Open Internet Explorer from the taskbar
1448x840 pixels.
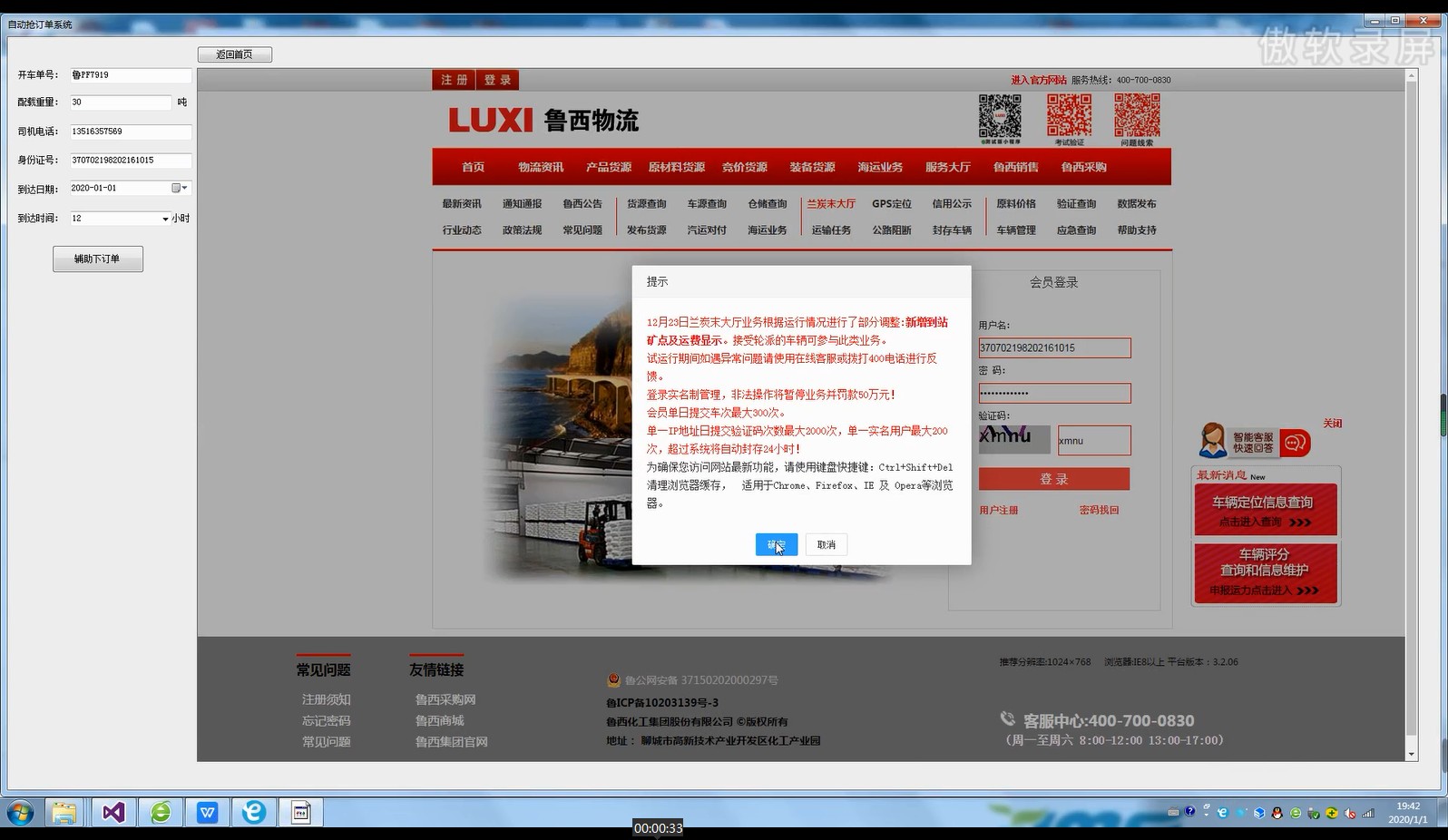pyautogui.click(x=253, y=812)
